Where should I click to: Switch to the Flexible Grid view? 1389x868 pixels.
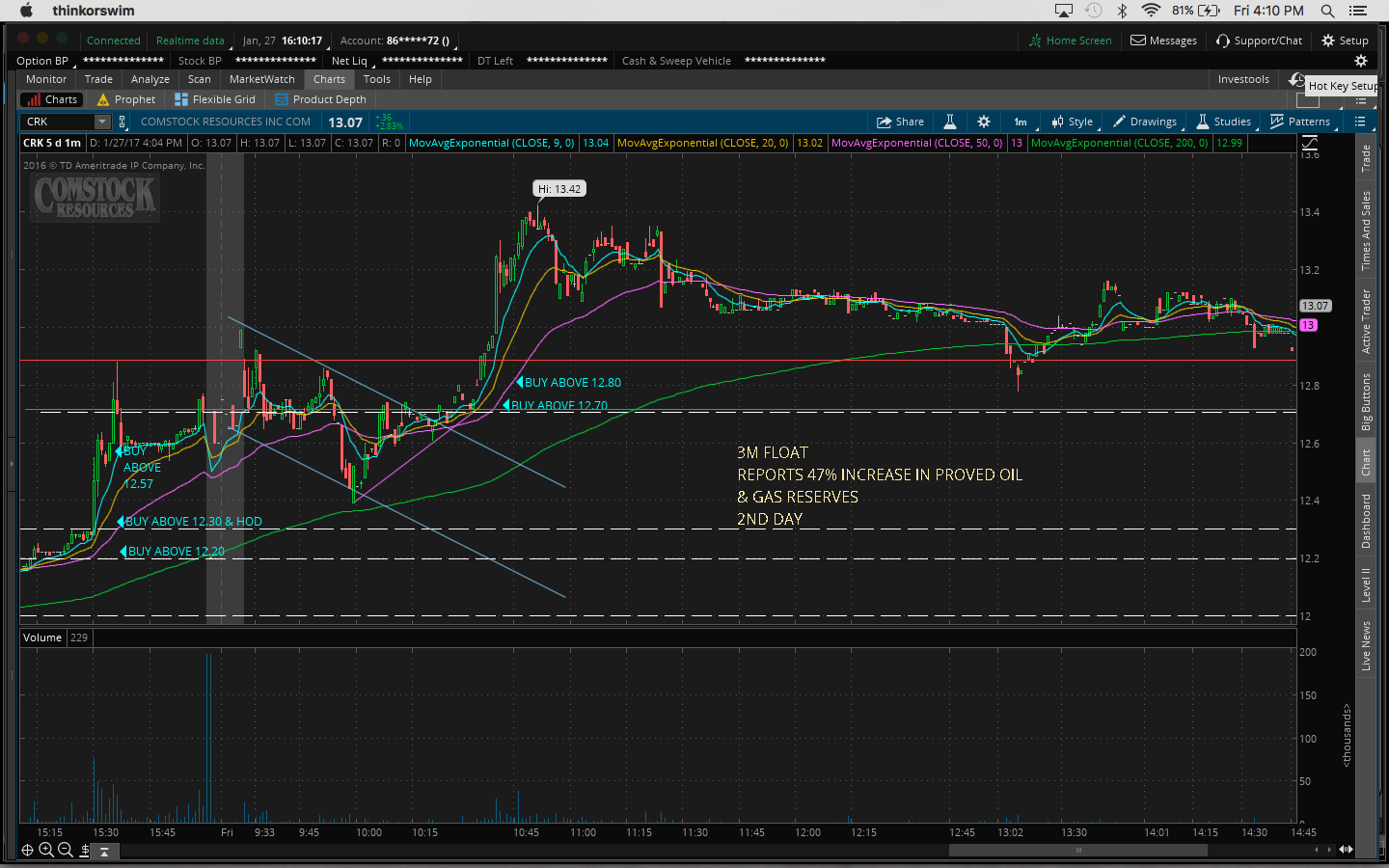click(215, 99)
